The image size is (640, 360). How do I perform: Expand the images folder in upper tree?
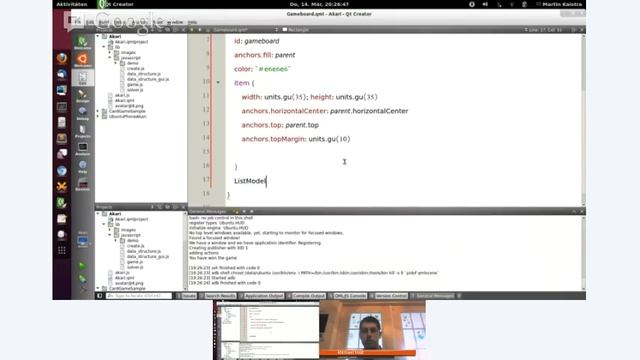[x=109, y=52]
